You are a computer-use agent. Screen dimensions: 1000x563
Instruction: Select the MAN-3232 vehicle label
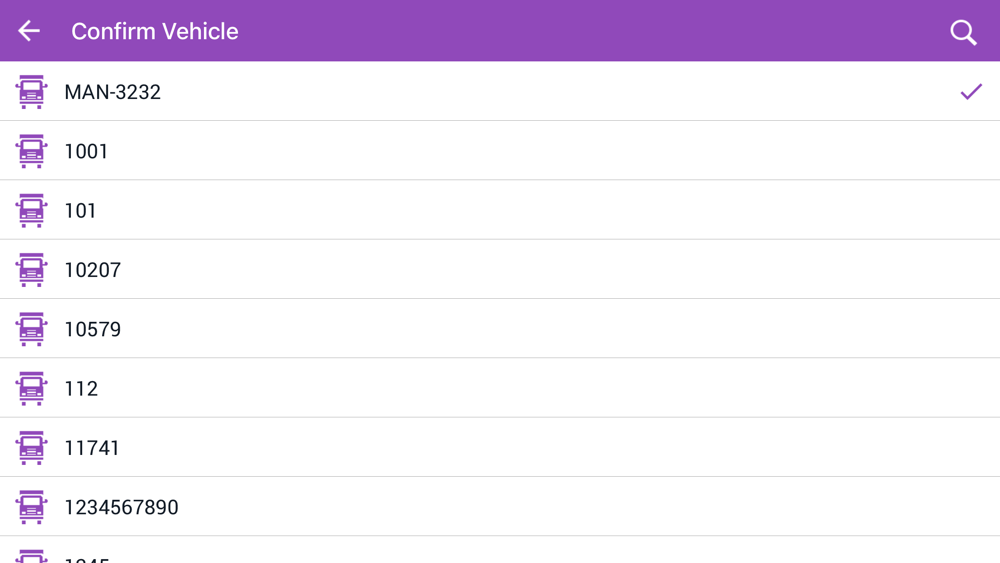112,92
